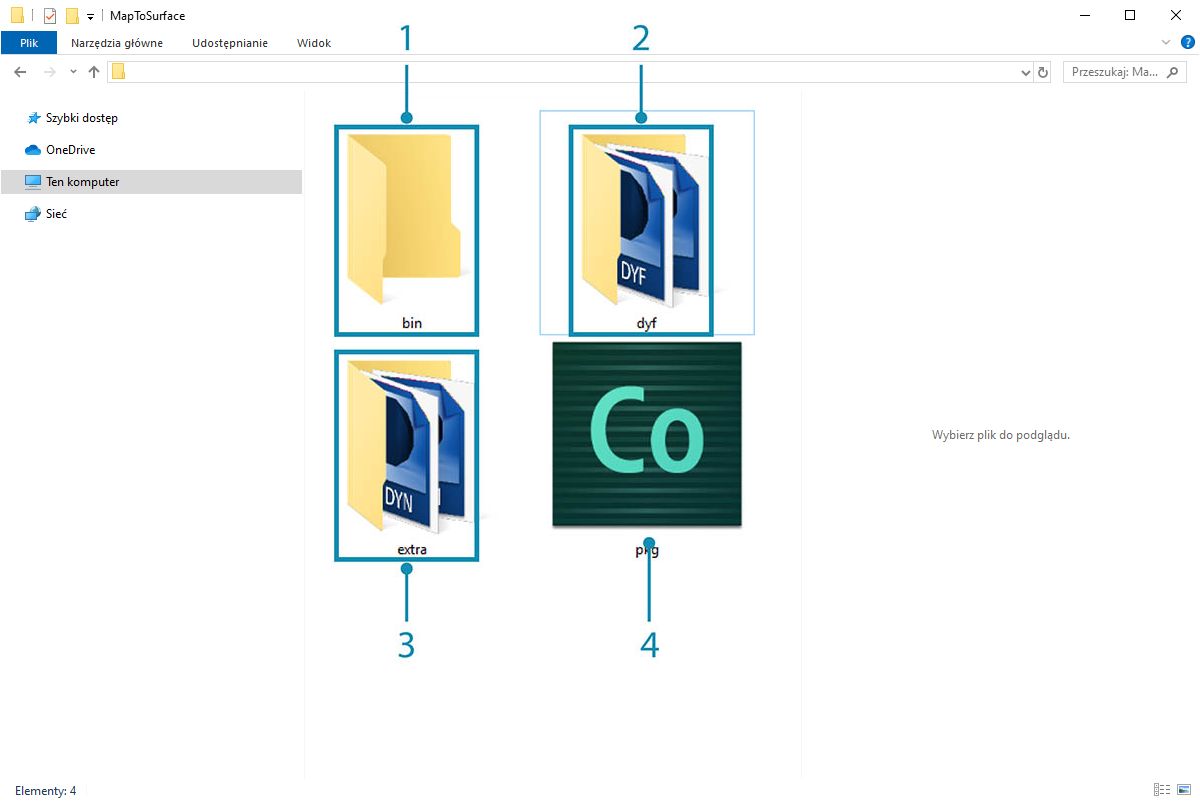This screenshot has width=1200, height=803.
Task: Open the Plik menu
Action: (x=29, y=43)
